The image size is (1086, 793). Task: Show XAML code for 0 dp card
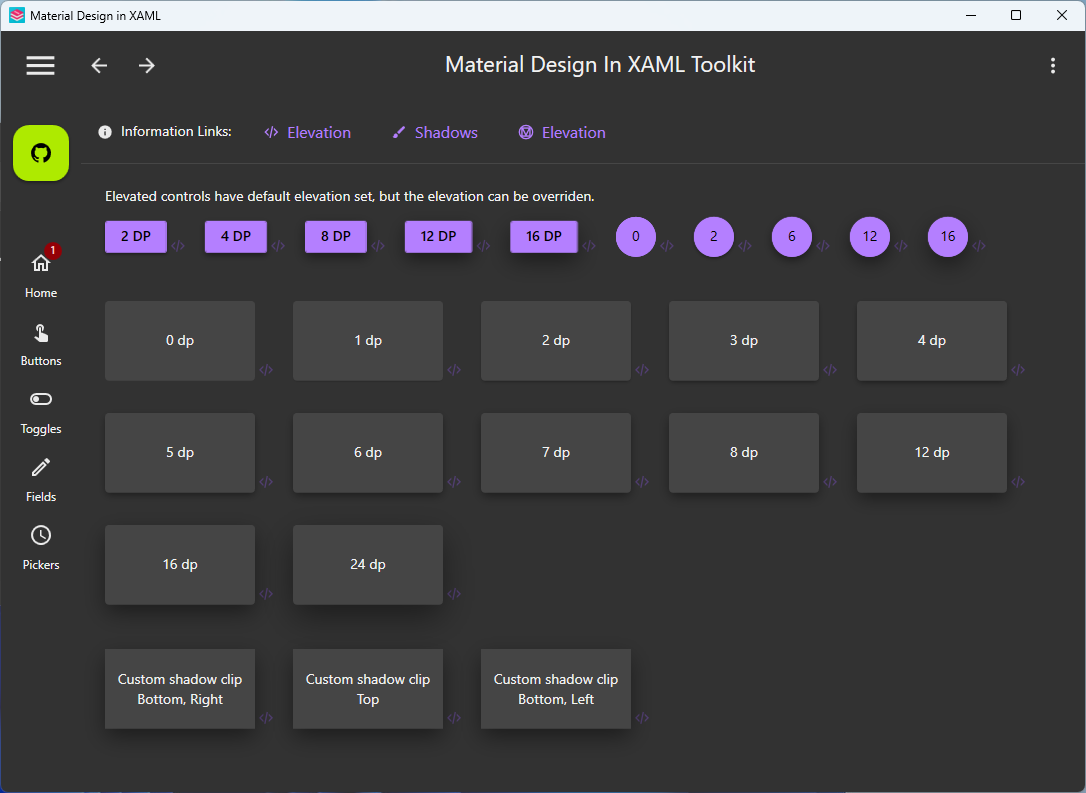(x=266, y=370)
